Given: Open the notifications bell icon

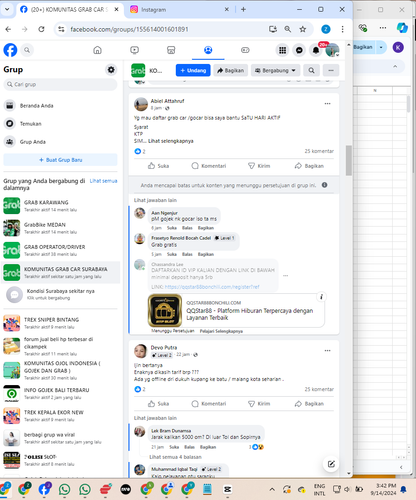Looking at the screenshot, I should point(316,50).
